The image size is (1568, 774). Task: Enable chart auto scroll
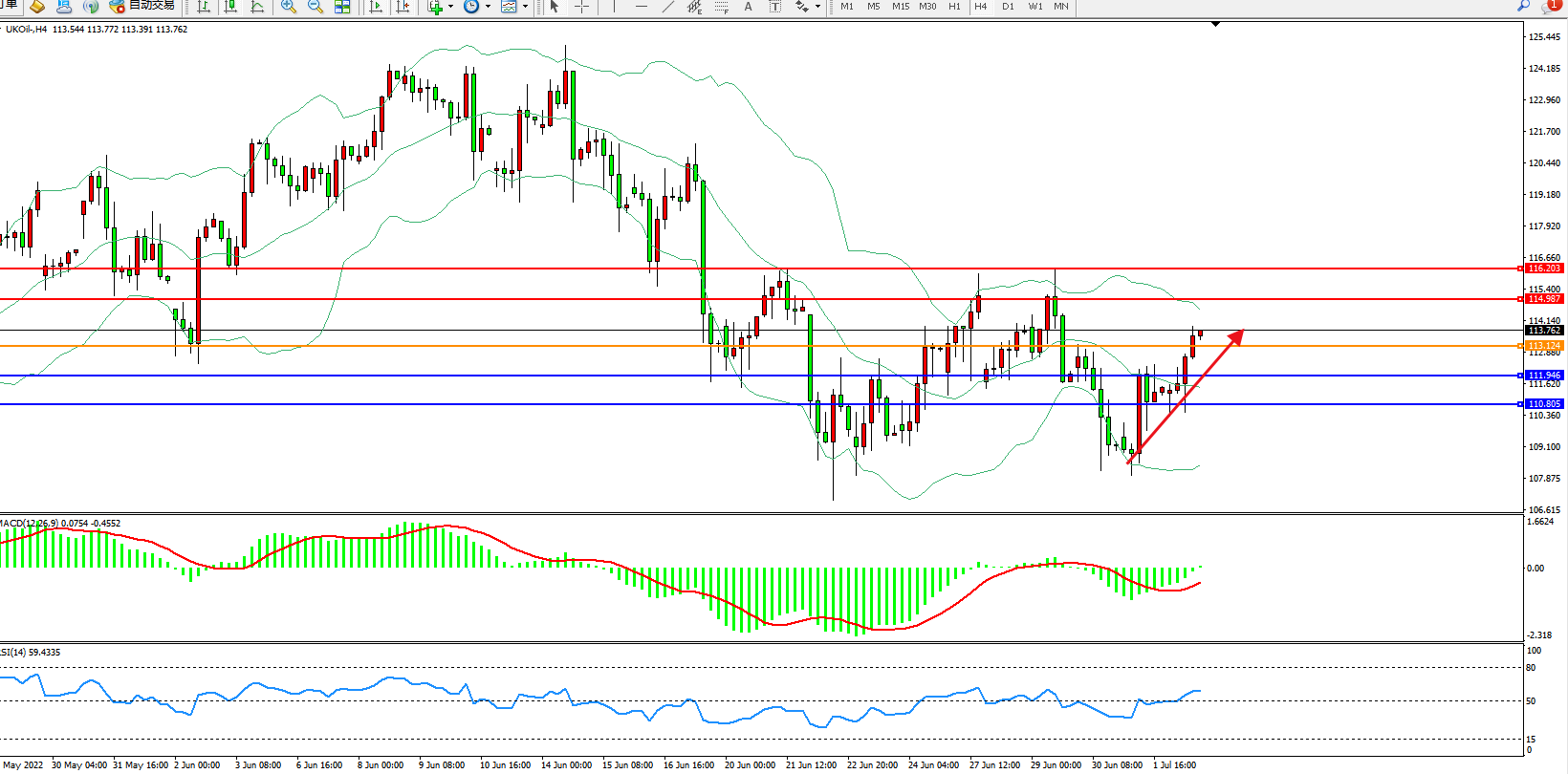[x=376, y=7]
